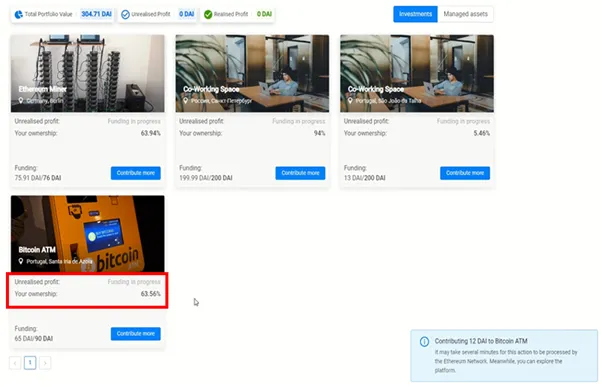This screenshot has width=602, height=387.
Task: Click the 5.46% ownership value
Action: point(481,133)
